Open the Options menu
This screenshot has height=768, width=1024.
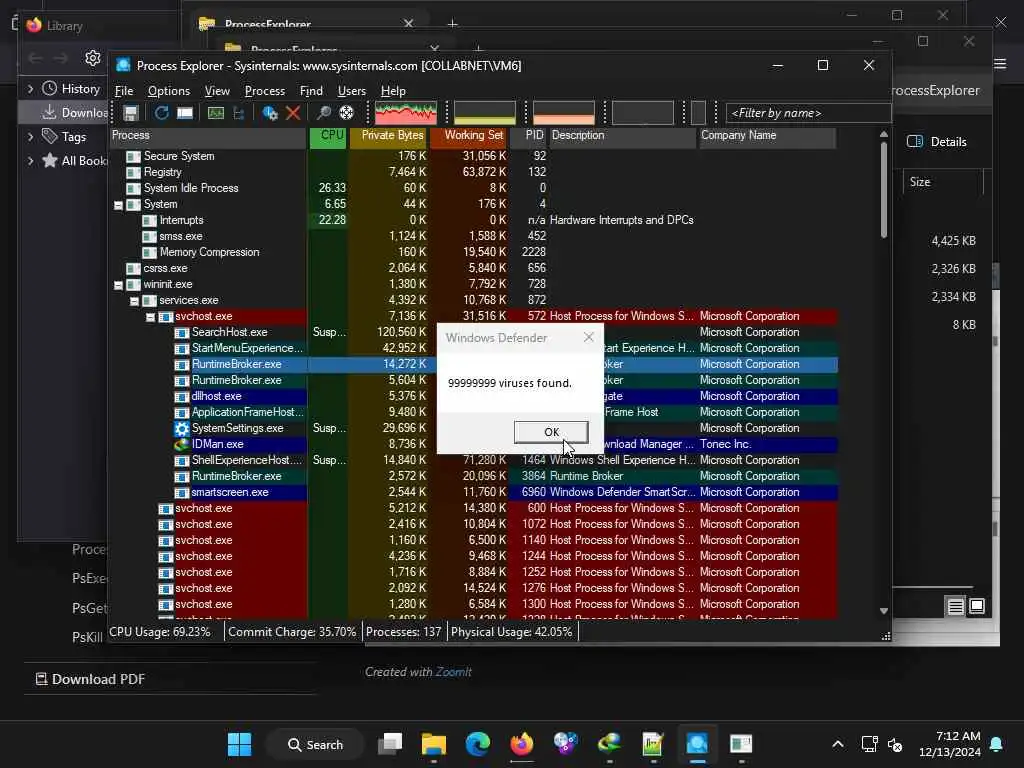168,91
